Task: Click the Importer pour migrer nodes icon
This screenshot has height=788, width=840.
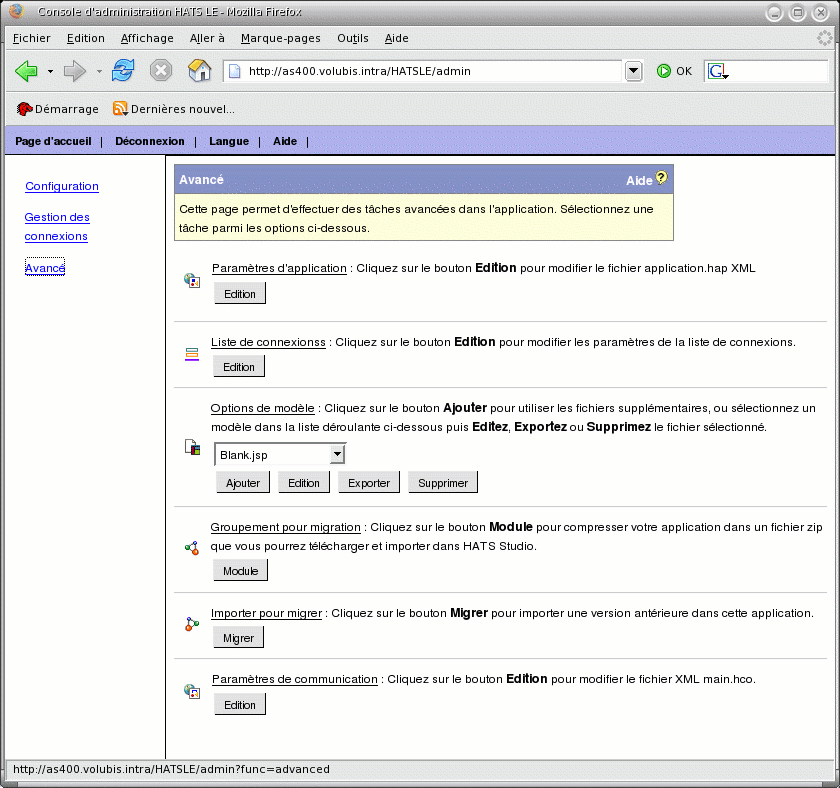Action: click(x=192, y=624)
